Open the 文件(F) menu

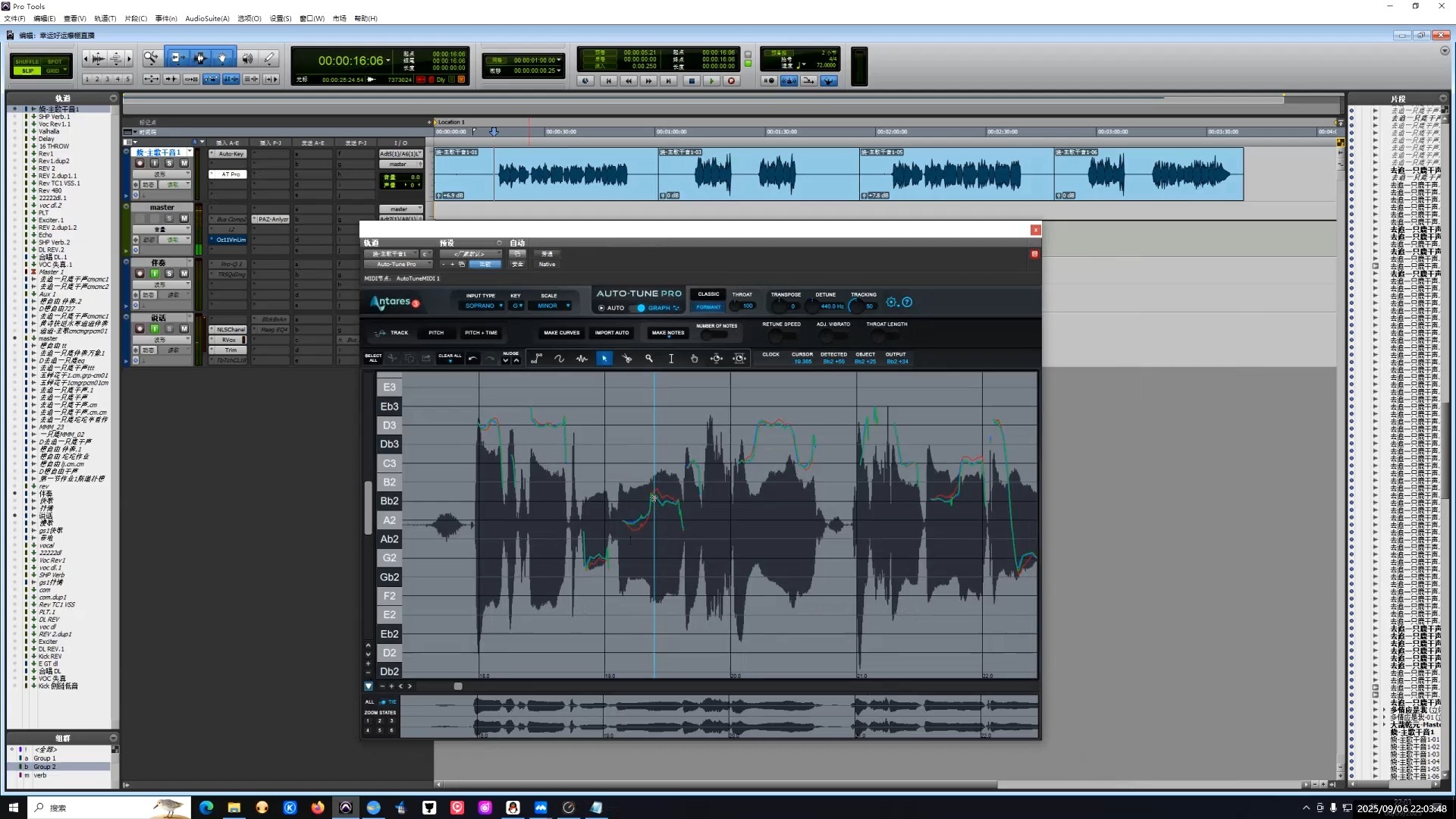14,18
